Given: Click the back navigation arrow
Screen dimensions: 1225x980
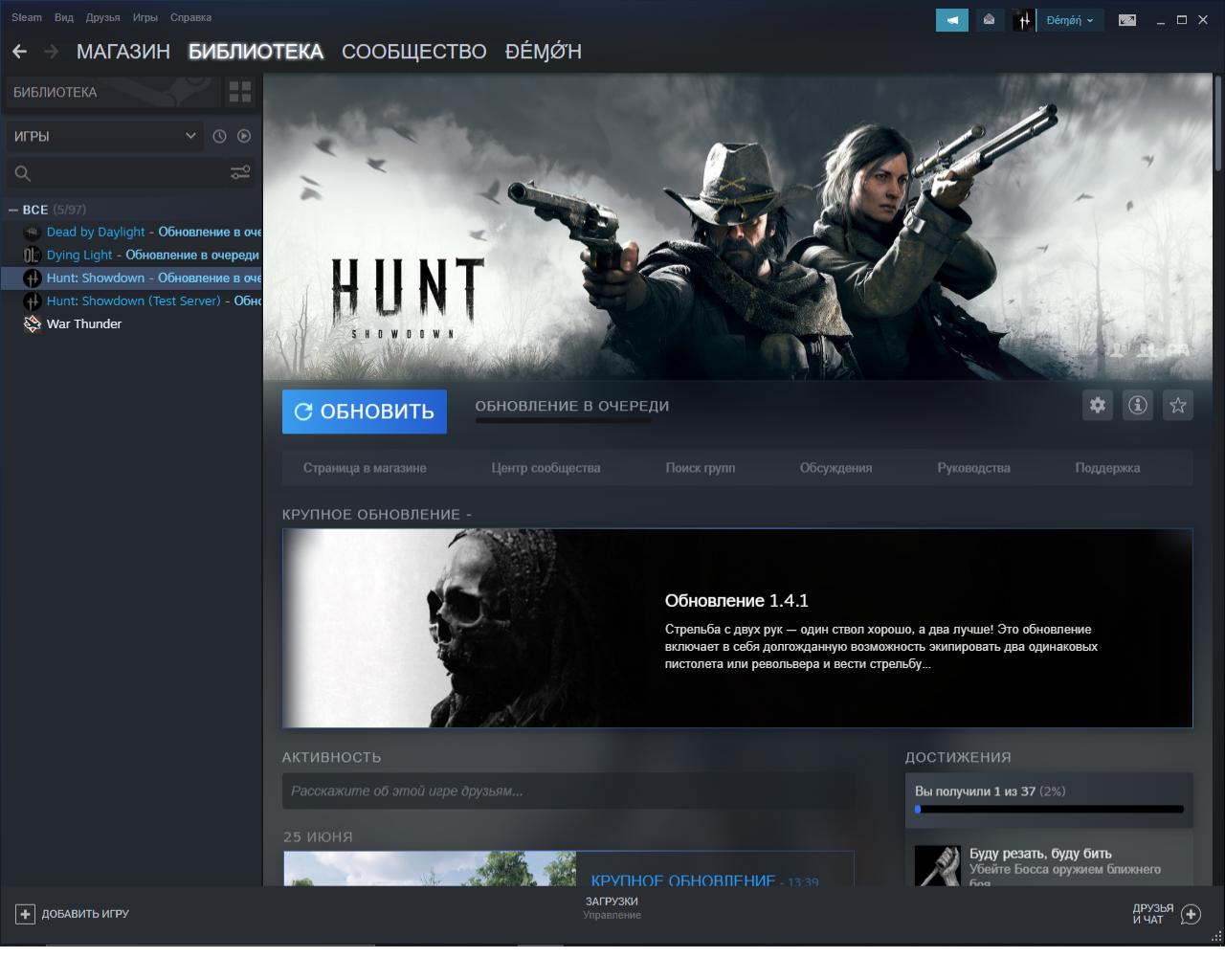Looking at the screenshot, I should (x=20, y=51).
